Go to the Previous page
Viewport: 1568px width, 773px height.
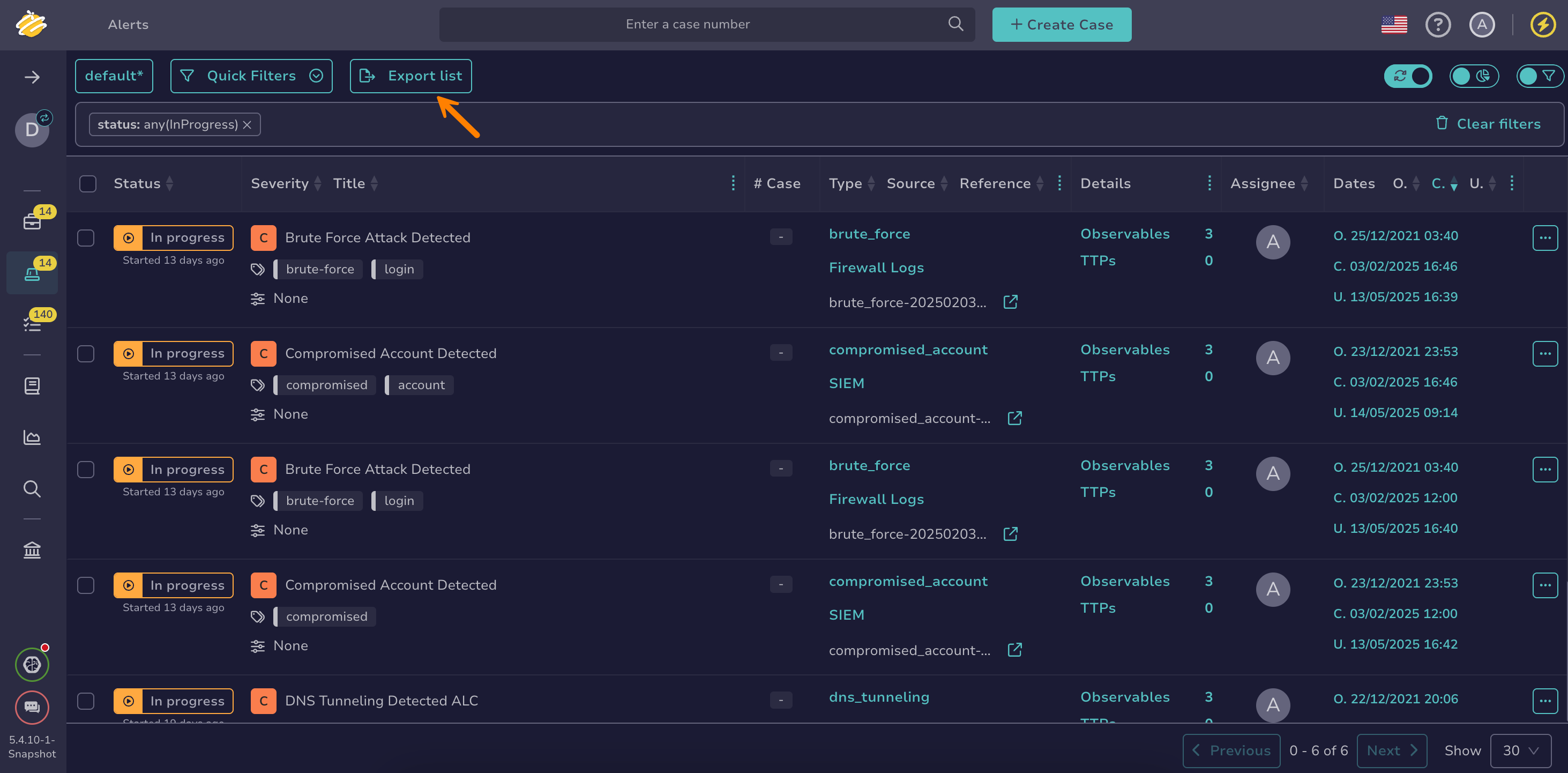1231,750
